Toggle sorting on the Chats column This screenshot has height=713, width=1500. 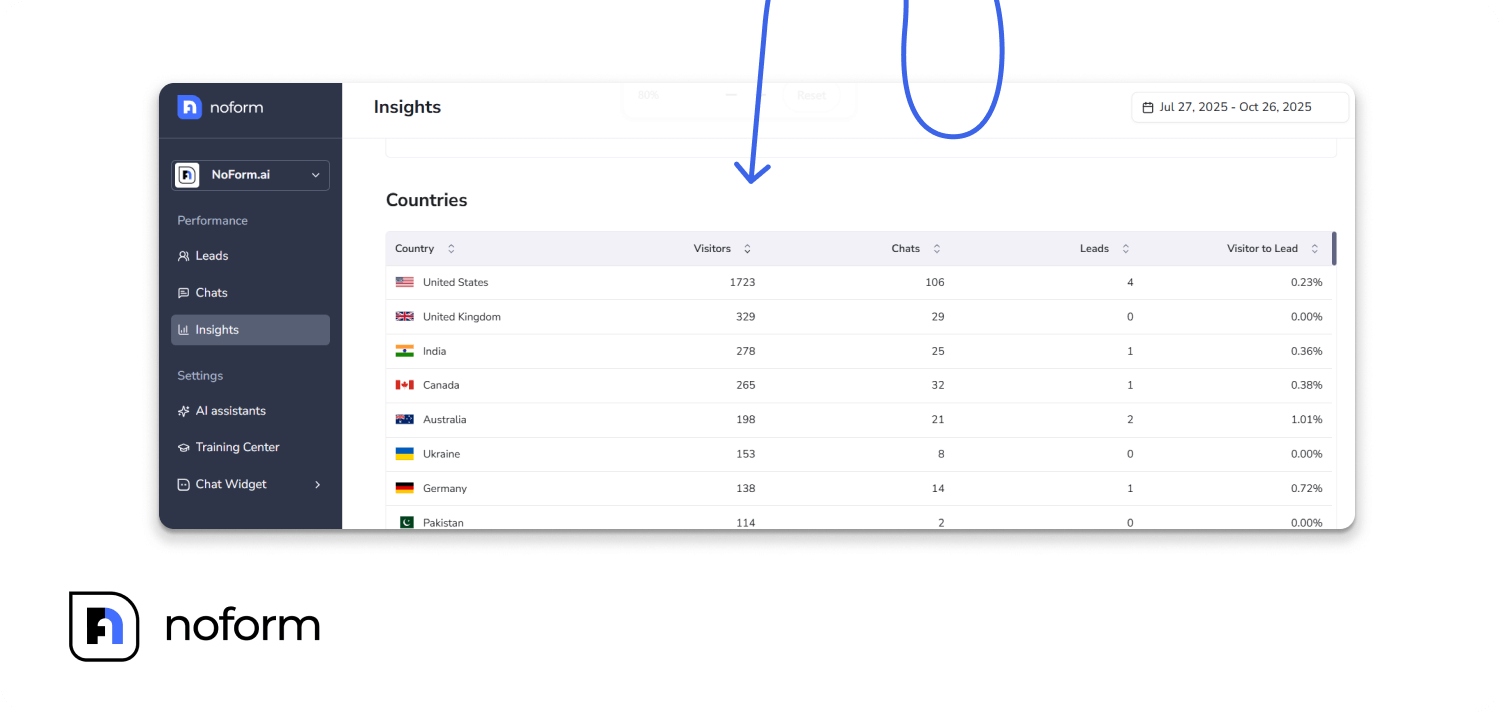click(x=936, y=248)
